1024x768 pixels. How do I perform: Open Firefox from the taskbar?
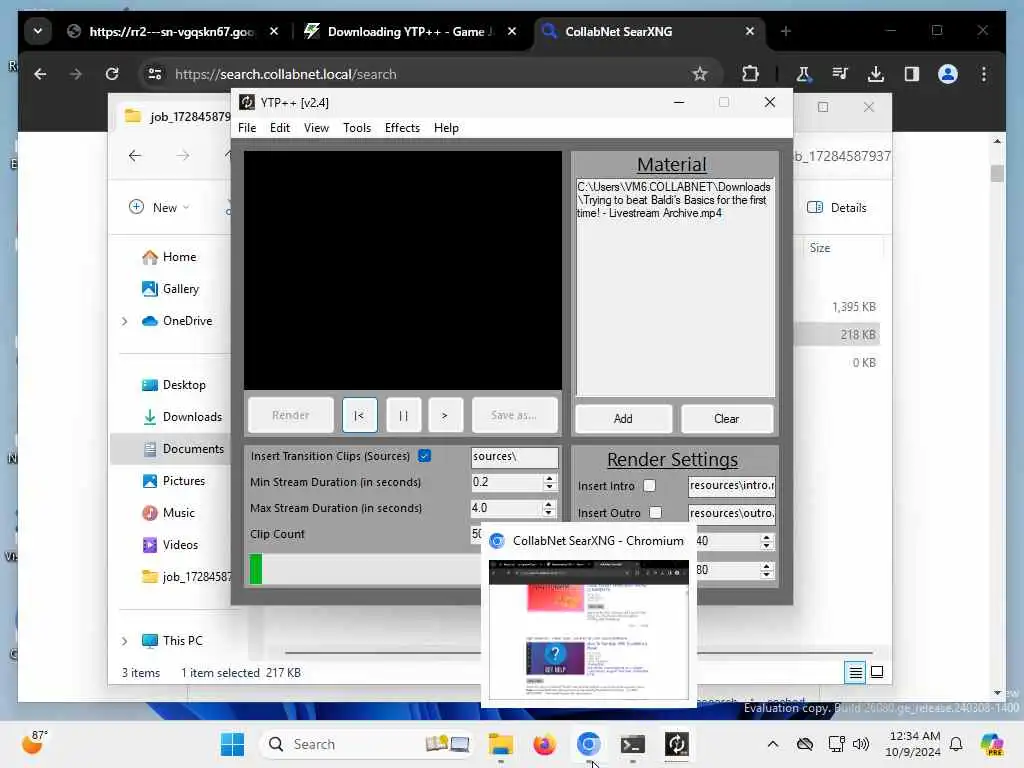point(544,744)
